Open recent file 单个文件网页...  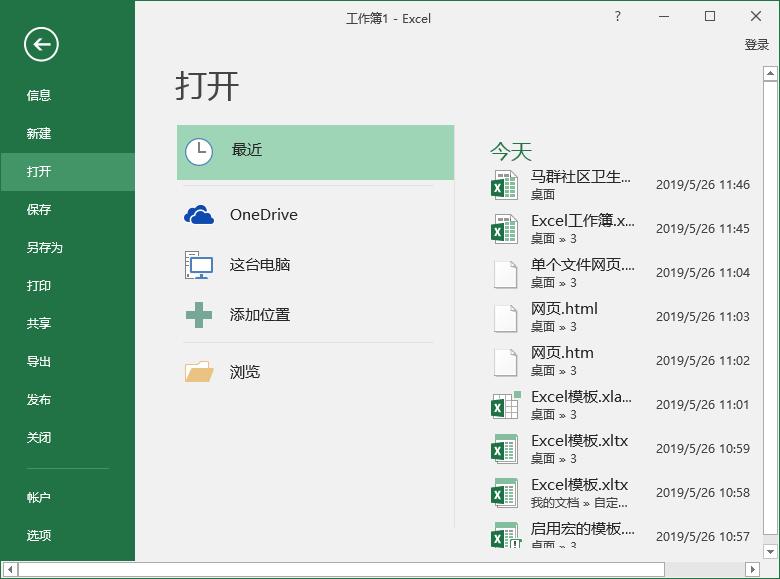point(622,273)
